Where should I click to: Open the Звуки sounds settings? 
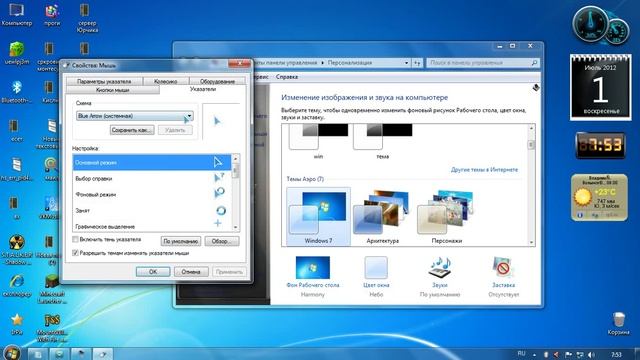[x=440, y=276]
